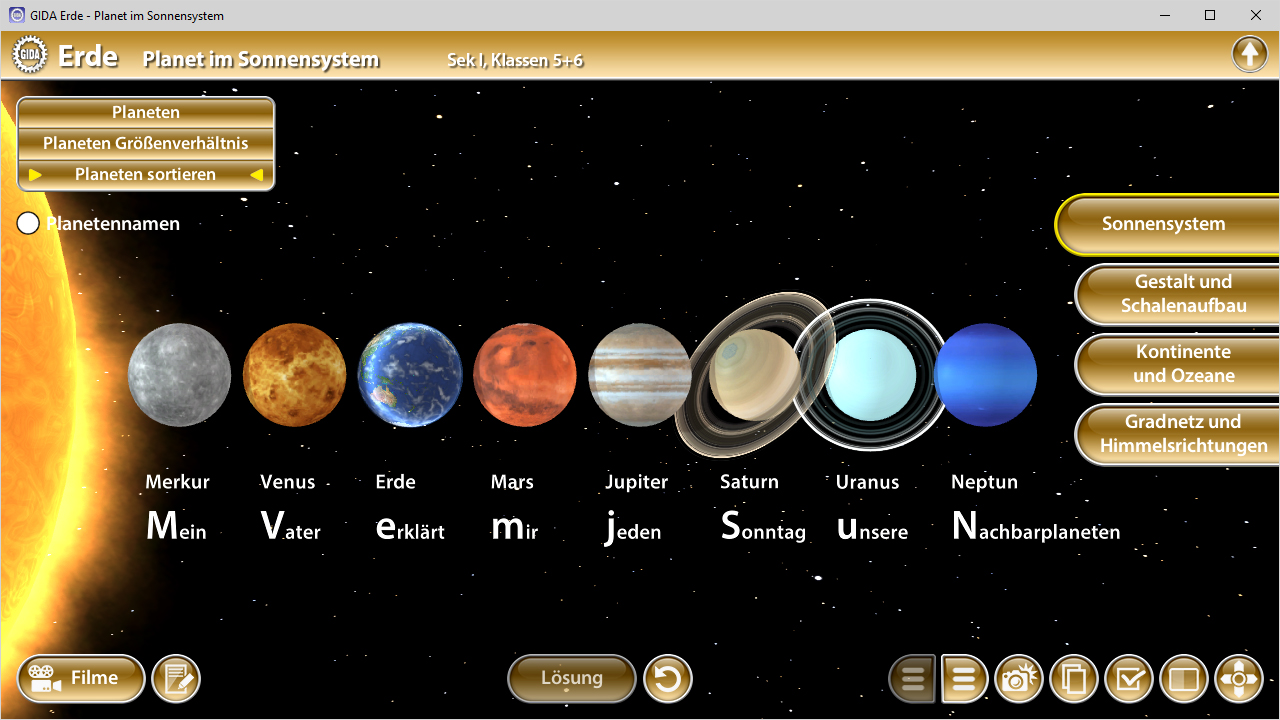This screenshot has width=1280, height=720.
Task: Open the checkmark answer-check icon
Action: click(1129, 678)
